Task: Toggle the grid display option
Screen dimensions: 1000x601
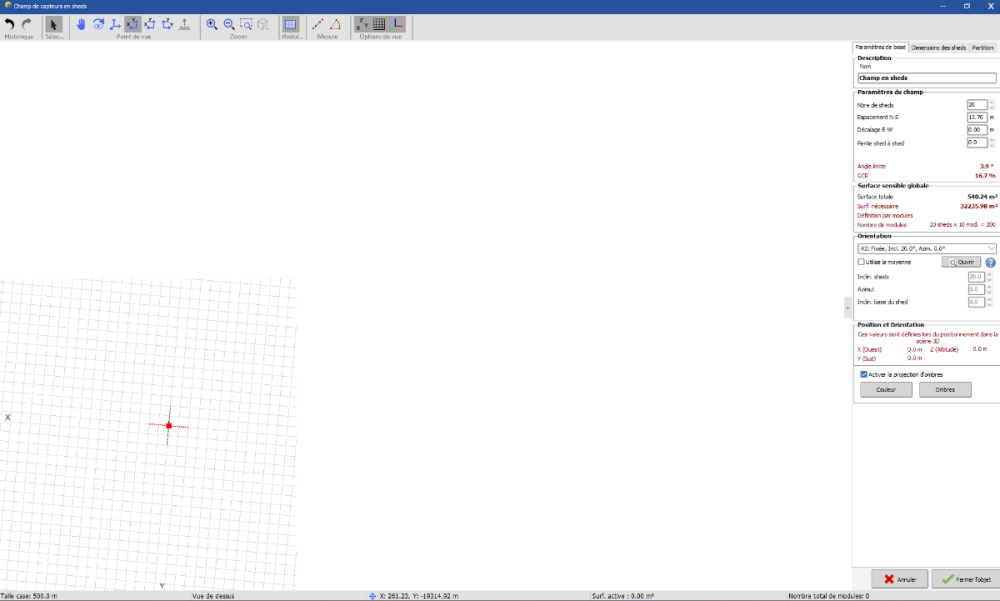Action: click(x=379, y=24)
